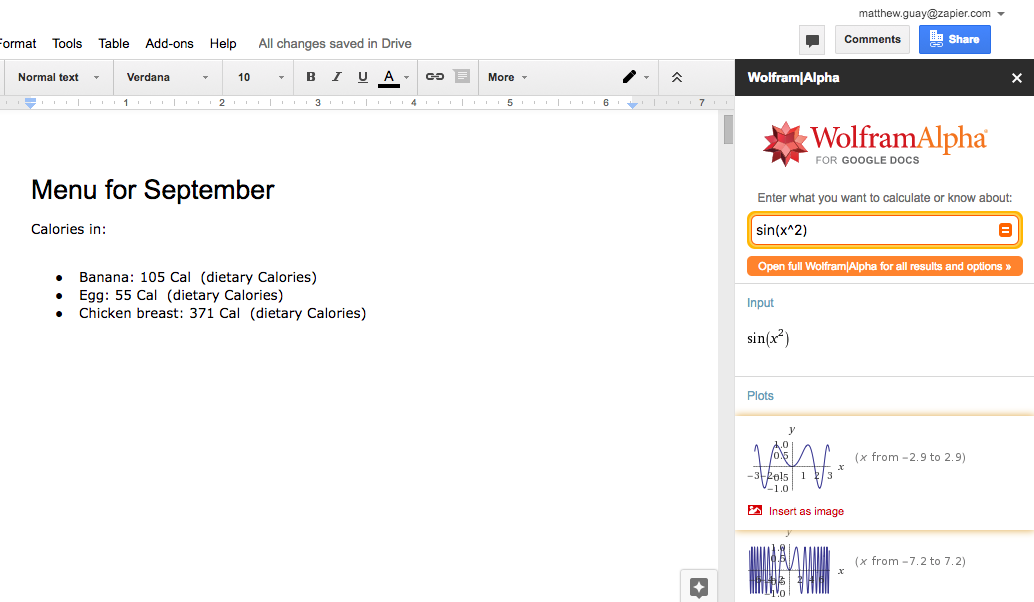Screen dimensions: 1034x602
Task: Open the Tools menu
Action: [67, 43]
